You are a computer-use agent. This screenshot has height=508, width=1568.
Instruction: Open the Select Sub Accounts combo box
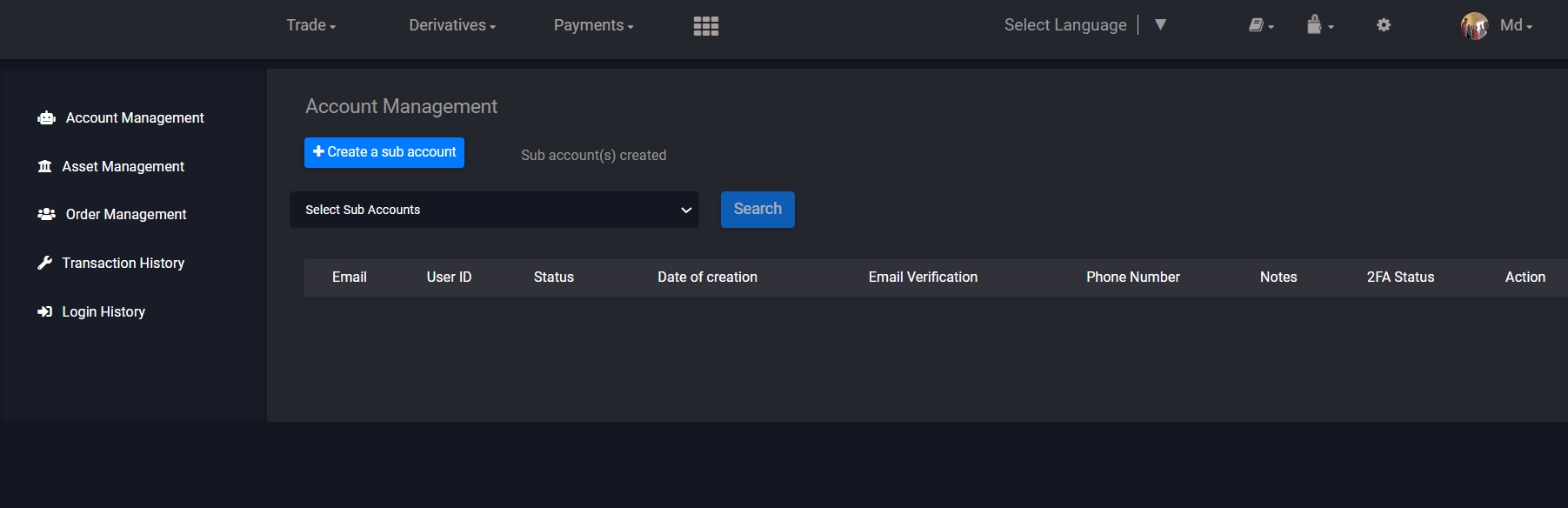(x=494, y=210)
